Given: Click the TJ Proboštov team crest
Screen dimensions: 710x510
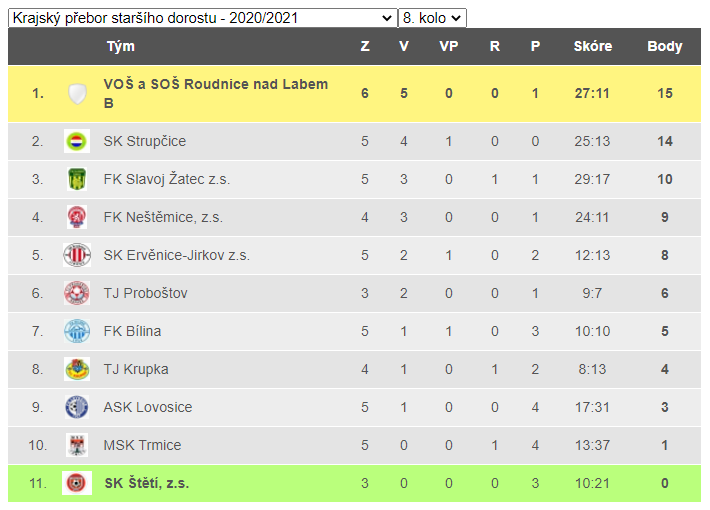Looking at the screenshot, I should point(77,293).
